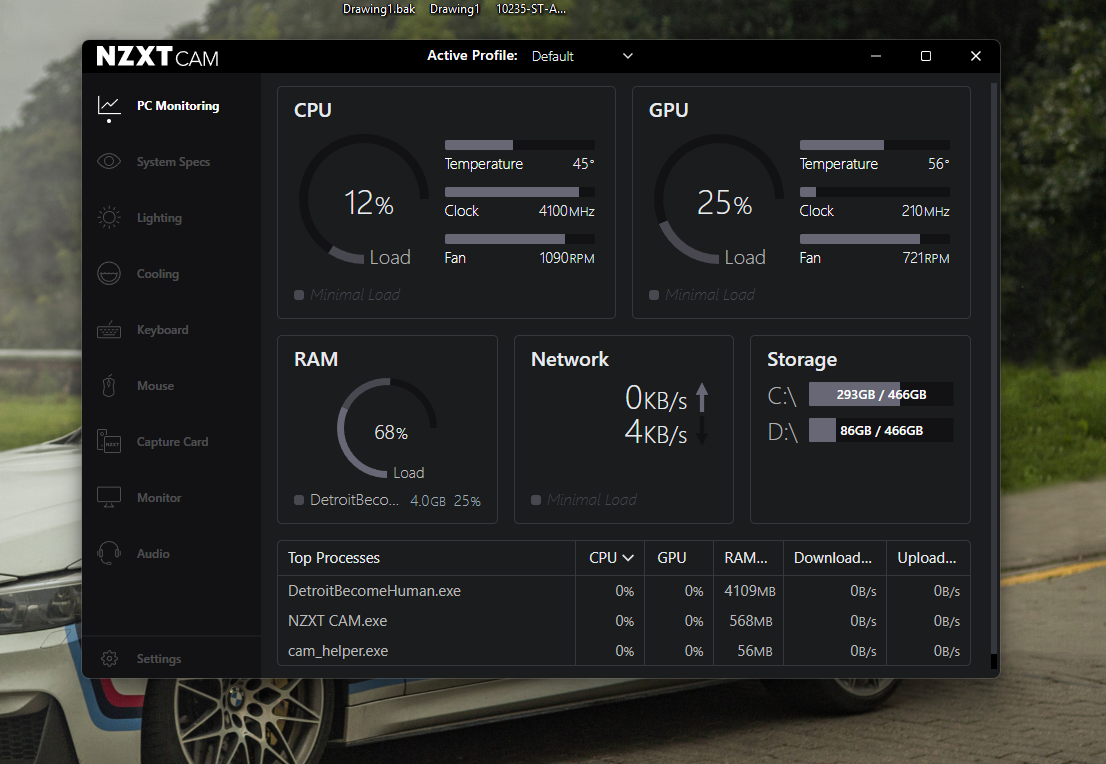Sort processes by CPU column chevron

pyautogui.click(x=628, y=558)
